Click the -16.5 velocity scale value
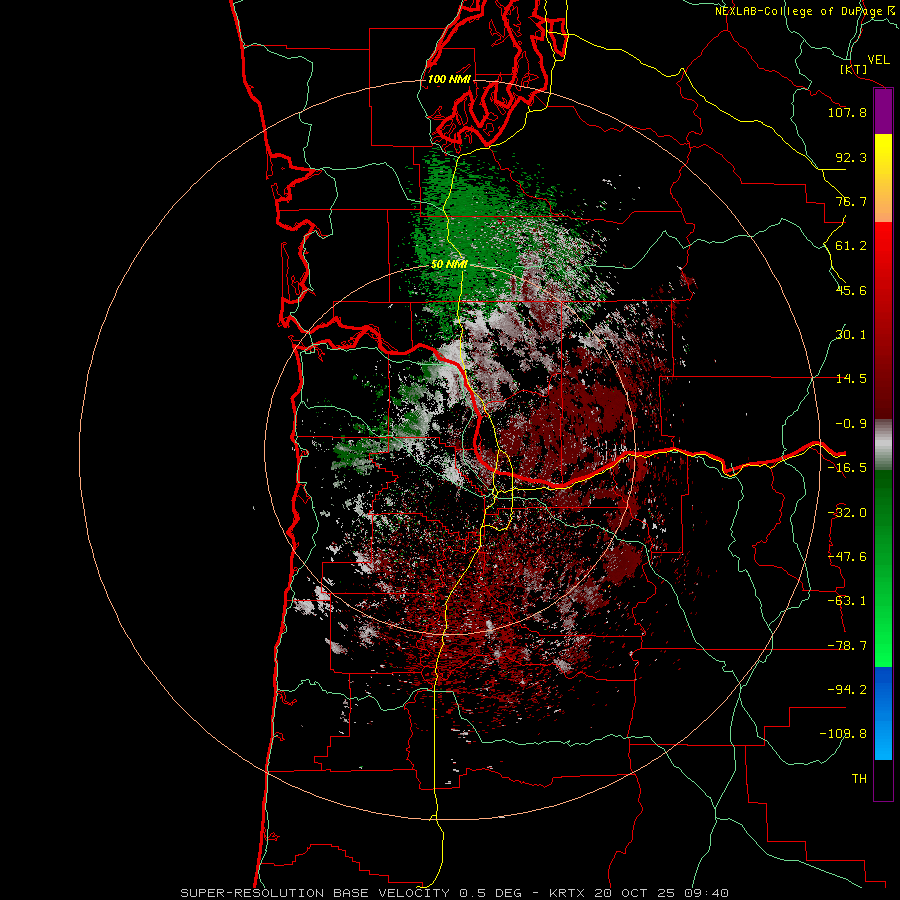This screenshot has width=900, height=900. 847,468
